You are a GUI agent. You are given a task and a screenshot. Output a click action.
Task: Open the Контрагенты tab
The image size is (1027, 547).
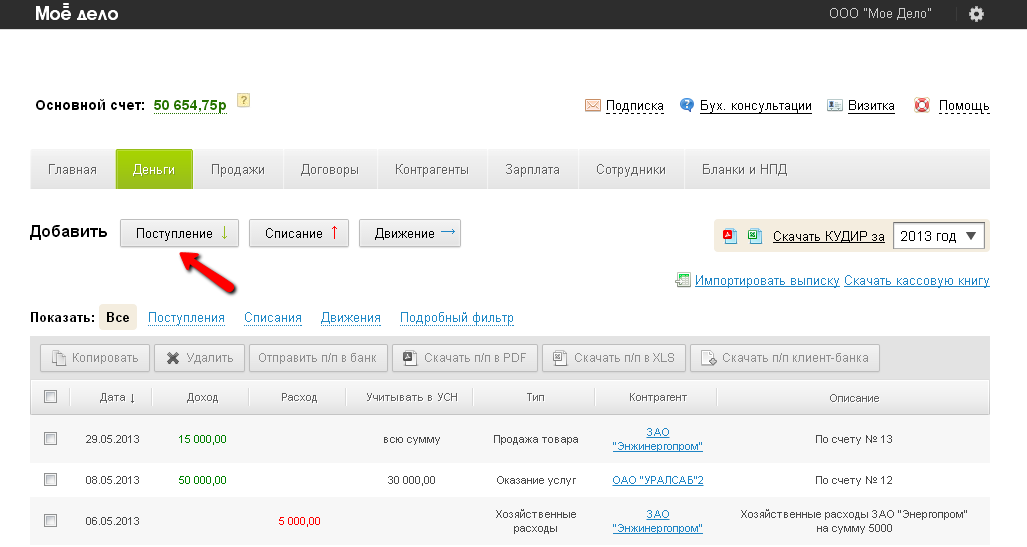[431, 169]
